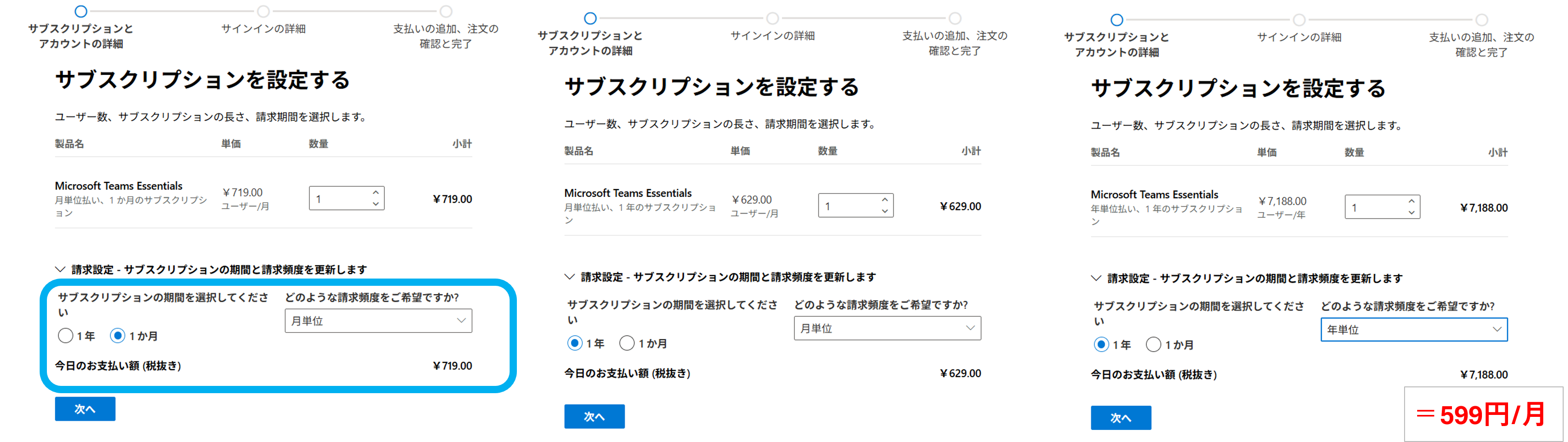
Task: Open 月単位 billing dropdown in ¥719.00 panel
Action: 378,321
